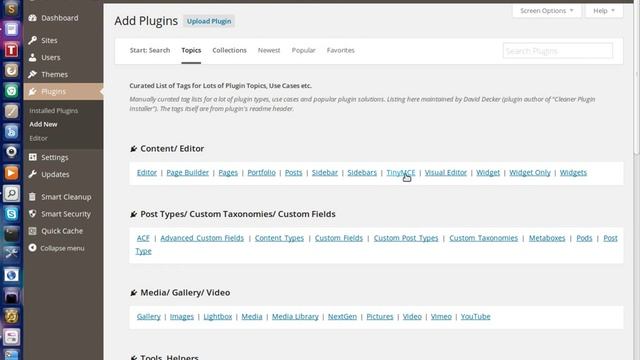Open the Custom Taxonomies tag link

pos(483,238)
